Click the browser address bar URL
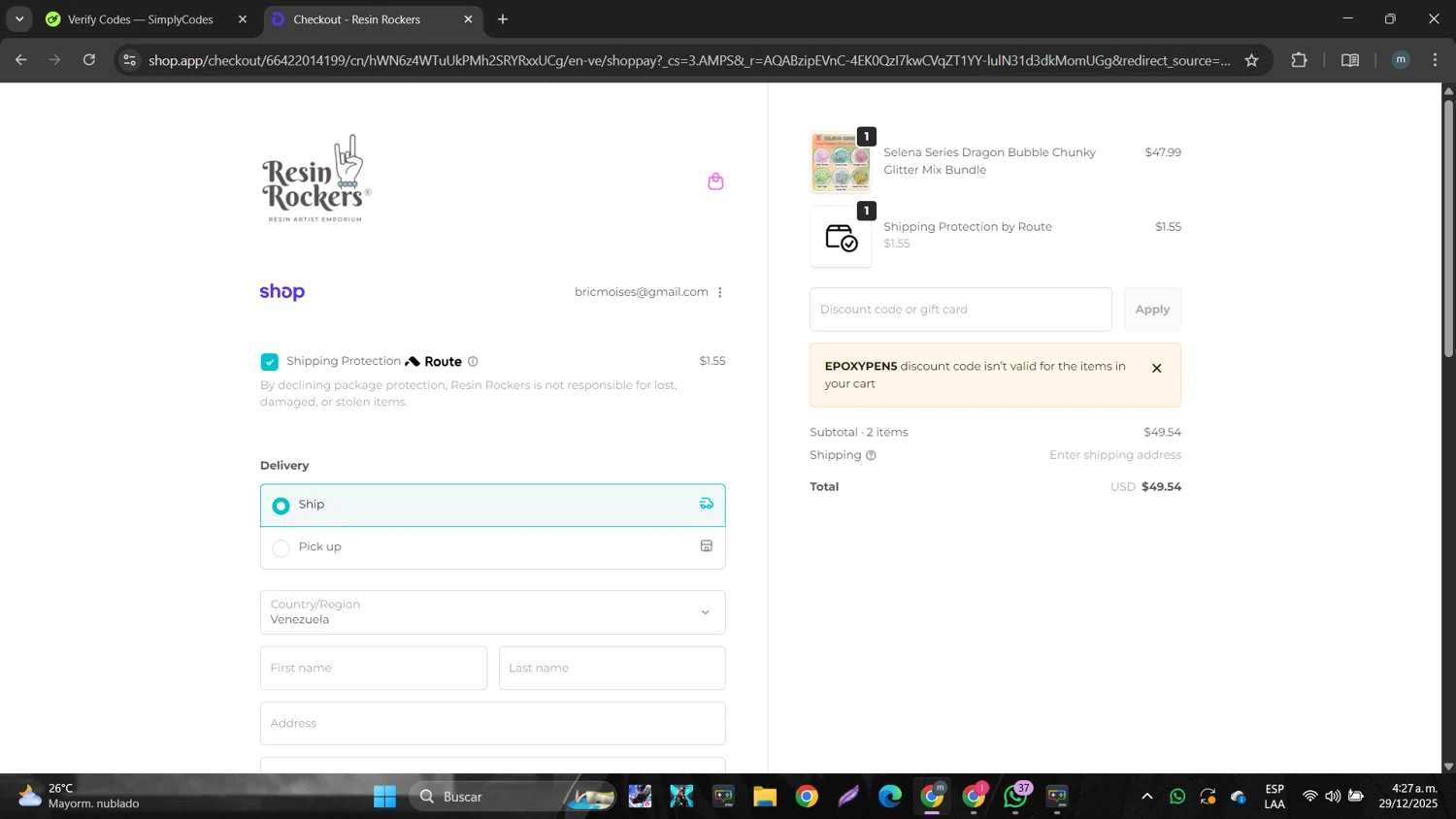 (x=689, y=60)
